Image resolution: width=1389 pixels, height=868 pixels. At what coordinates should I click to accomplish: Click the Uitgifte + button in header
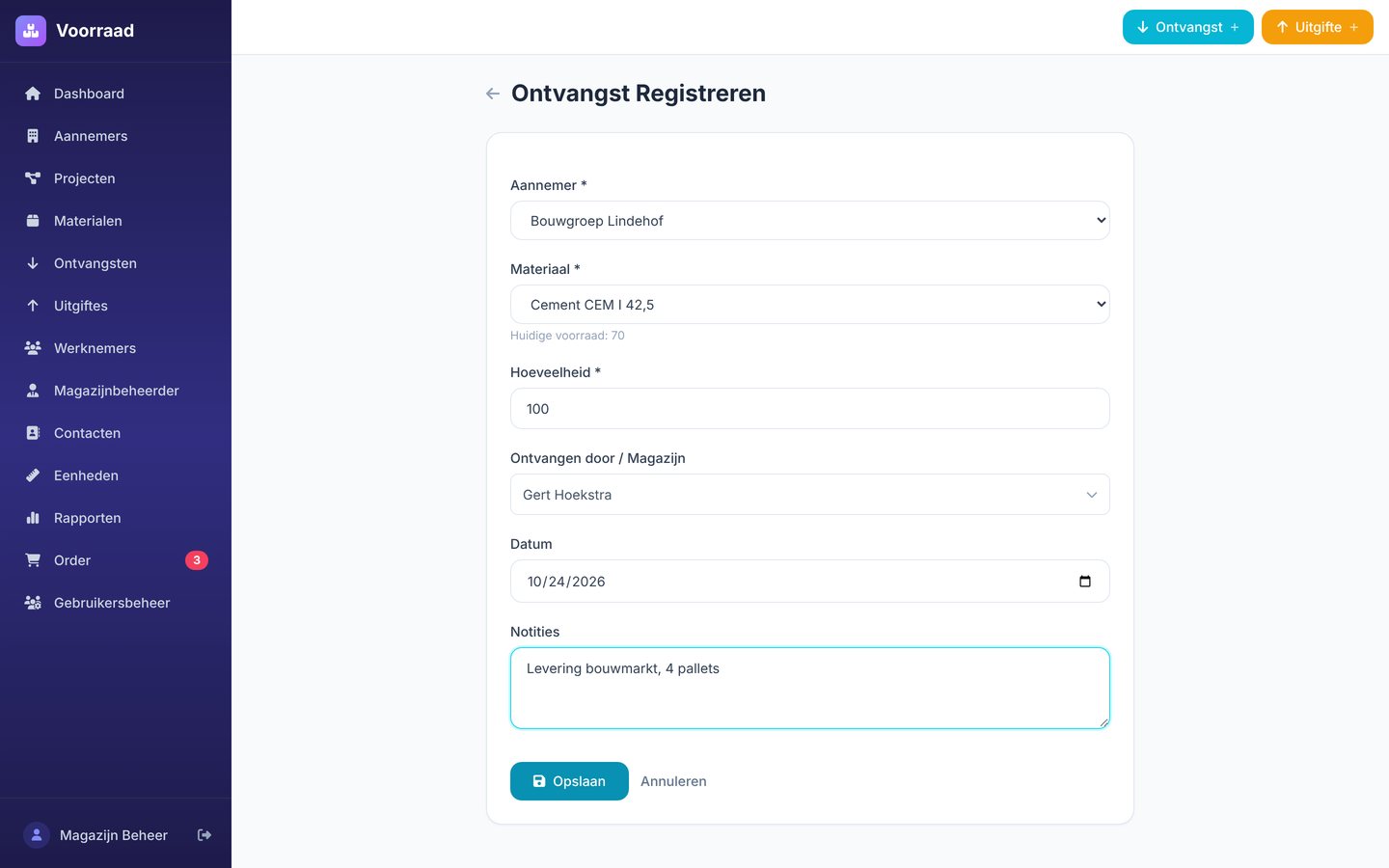[1318, 27]
